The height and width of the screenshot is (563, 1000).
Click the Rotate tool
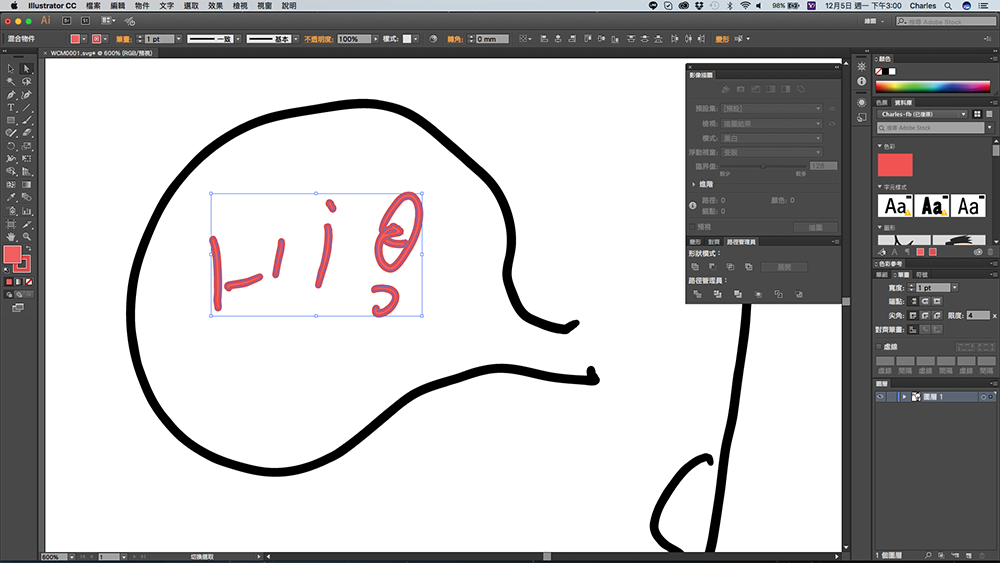click(x=11, y=146)
